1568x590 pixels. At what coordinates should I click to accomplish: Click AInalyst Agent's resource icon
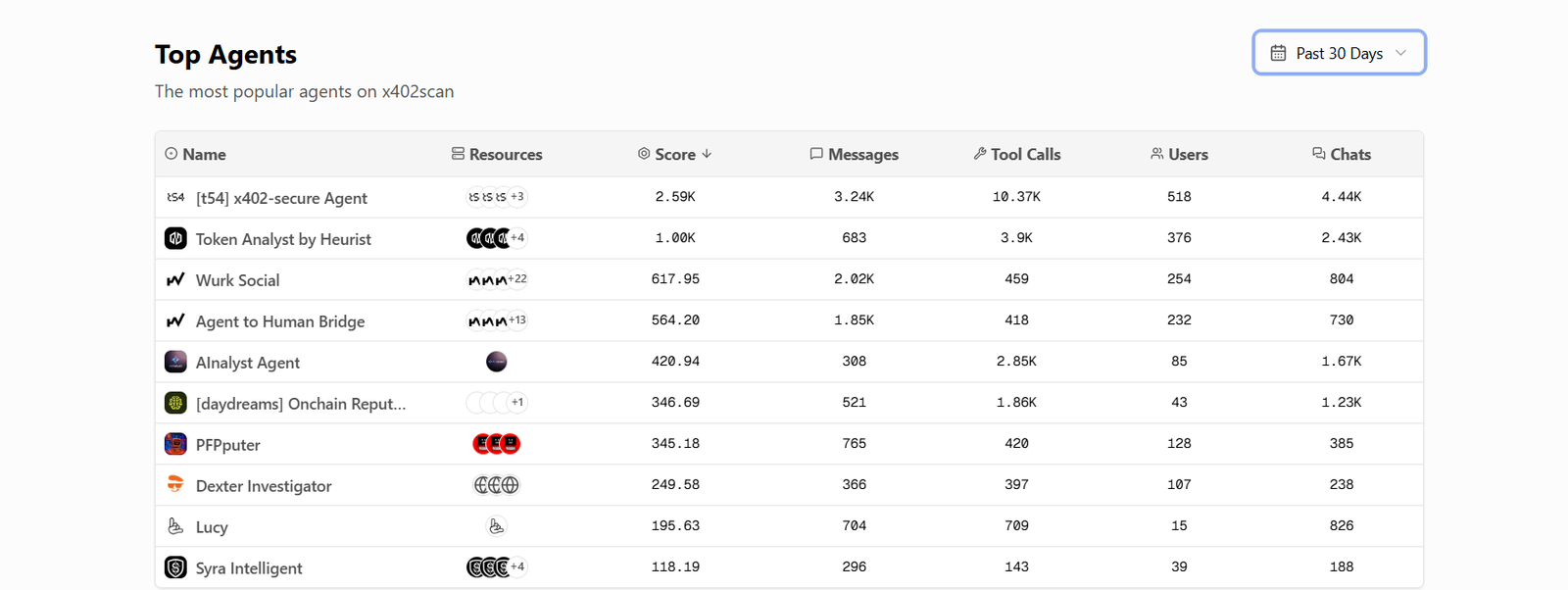pos(497,362)
